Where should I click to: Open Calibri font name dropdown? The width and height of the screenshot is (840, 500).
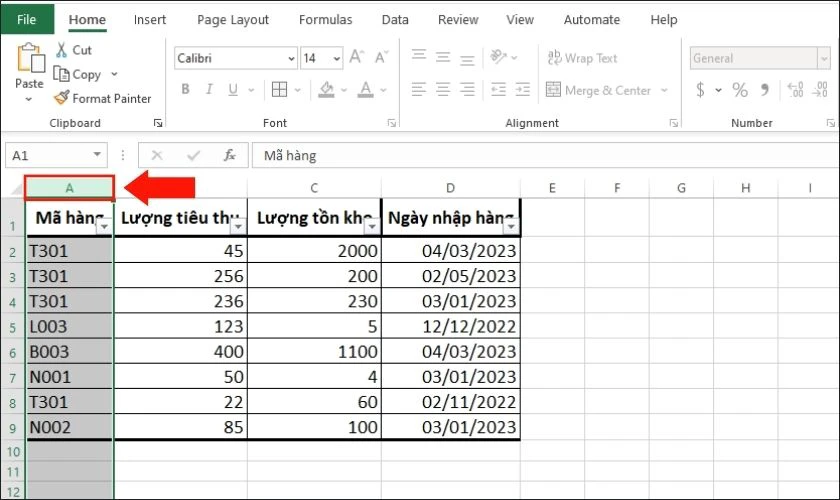pyautogui.click(x=291, y=58)
